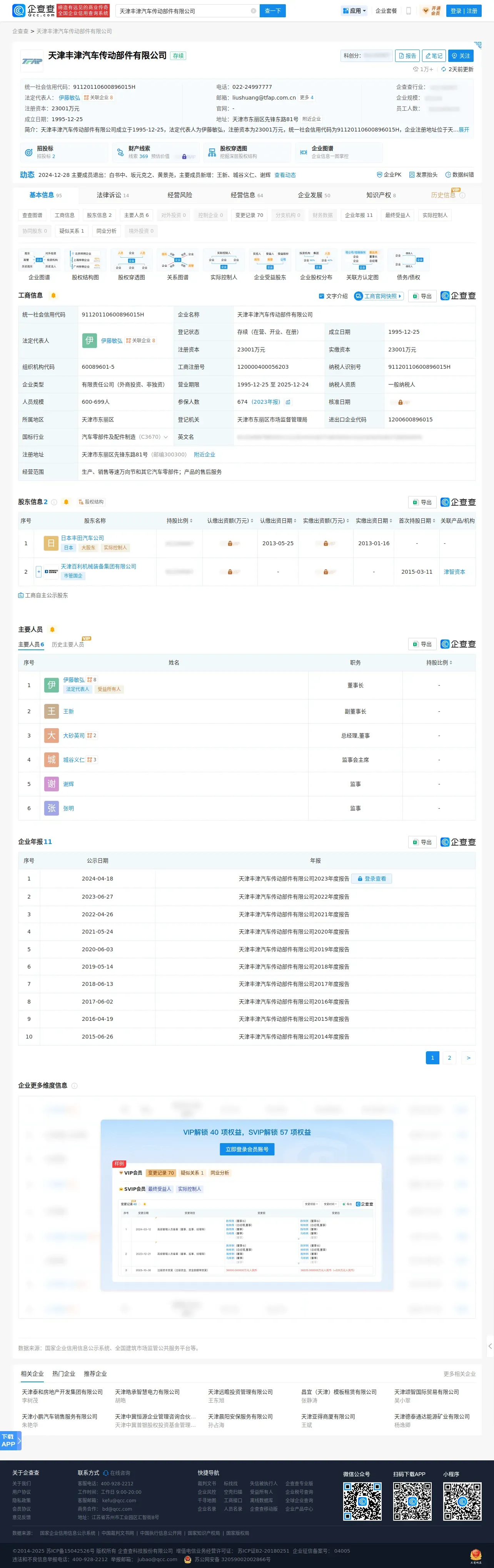Open the 债务/债权 diagram thumbnail
The image size is (494, 1568).
click(x=409, y=264)
